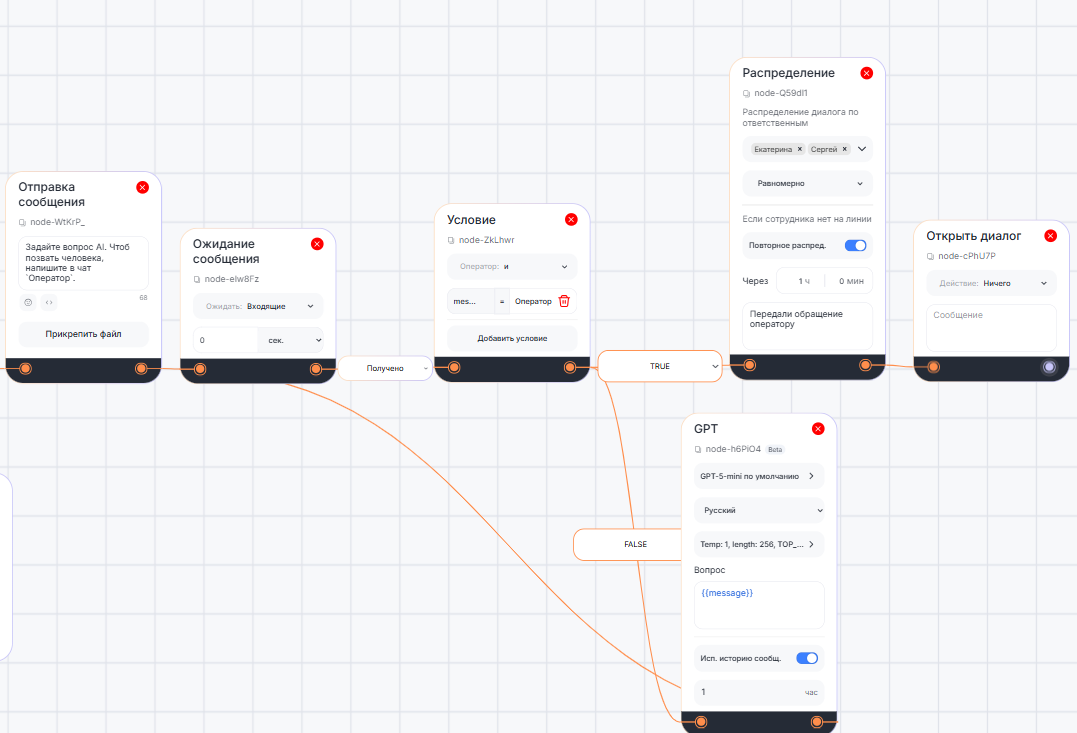Remove Екатерина tag from responsible list
This screenshot has width=1077, height=733.
coord(800,149)
